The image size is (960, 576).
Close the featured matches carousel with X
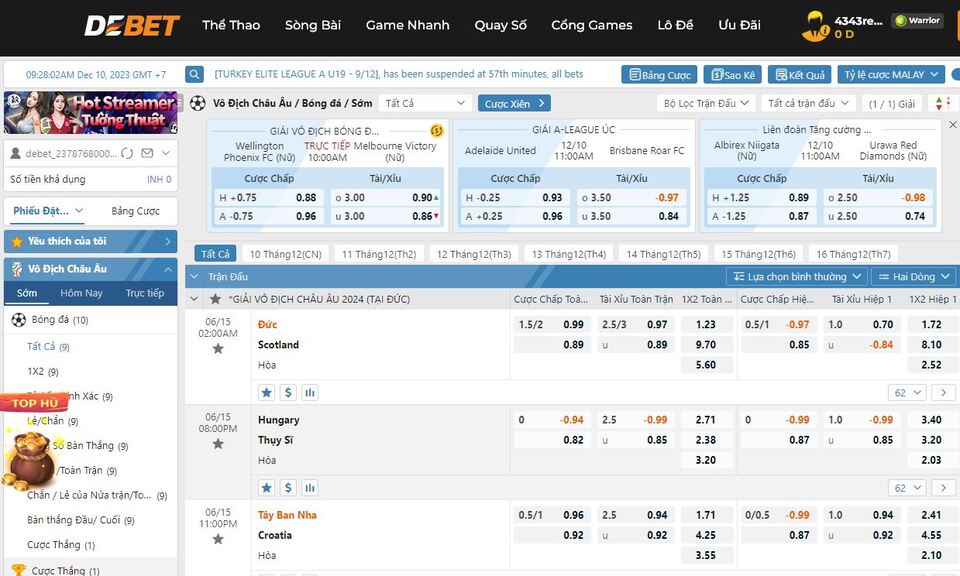(951, 126)
